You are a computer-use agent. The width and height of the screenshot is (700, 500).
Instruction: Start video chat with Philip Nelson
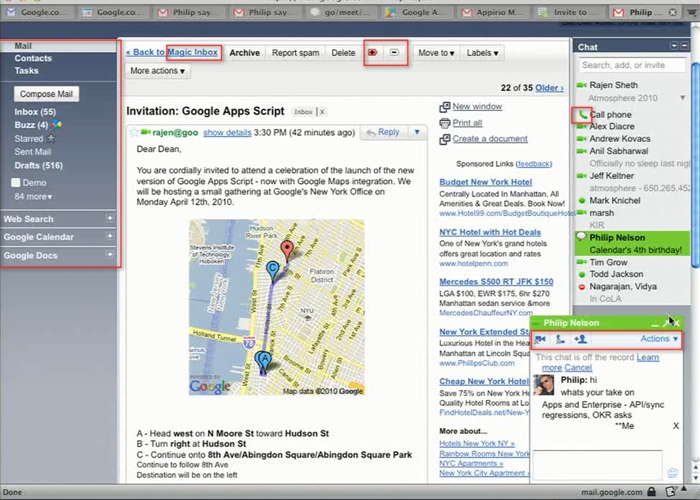(541, 340)
